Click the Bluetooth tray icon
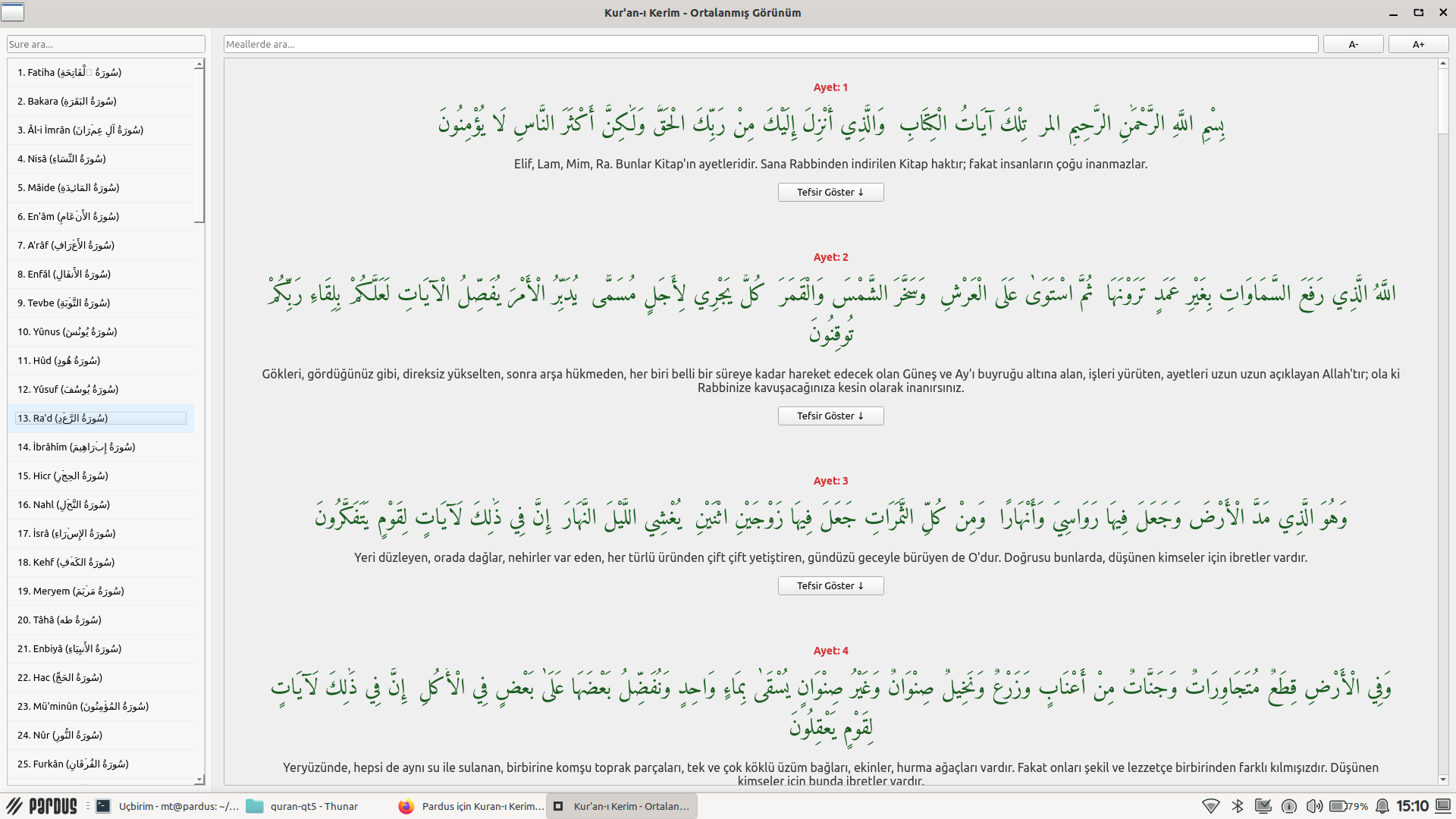1456x819 pixels. 1238,806
